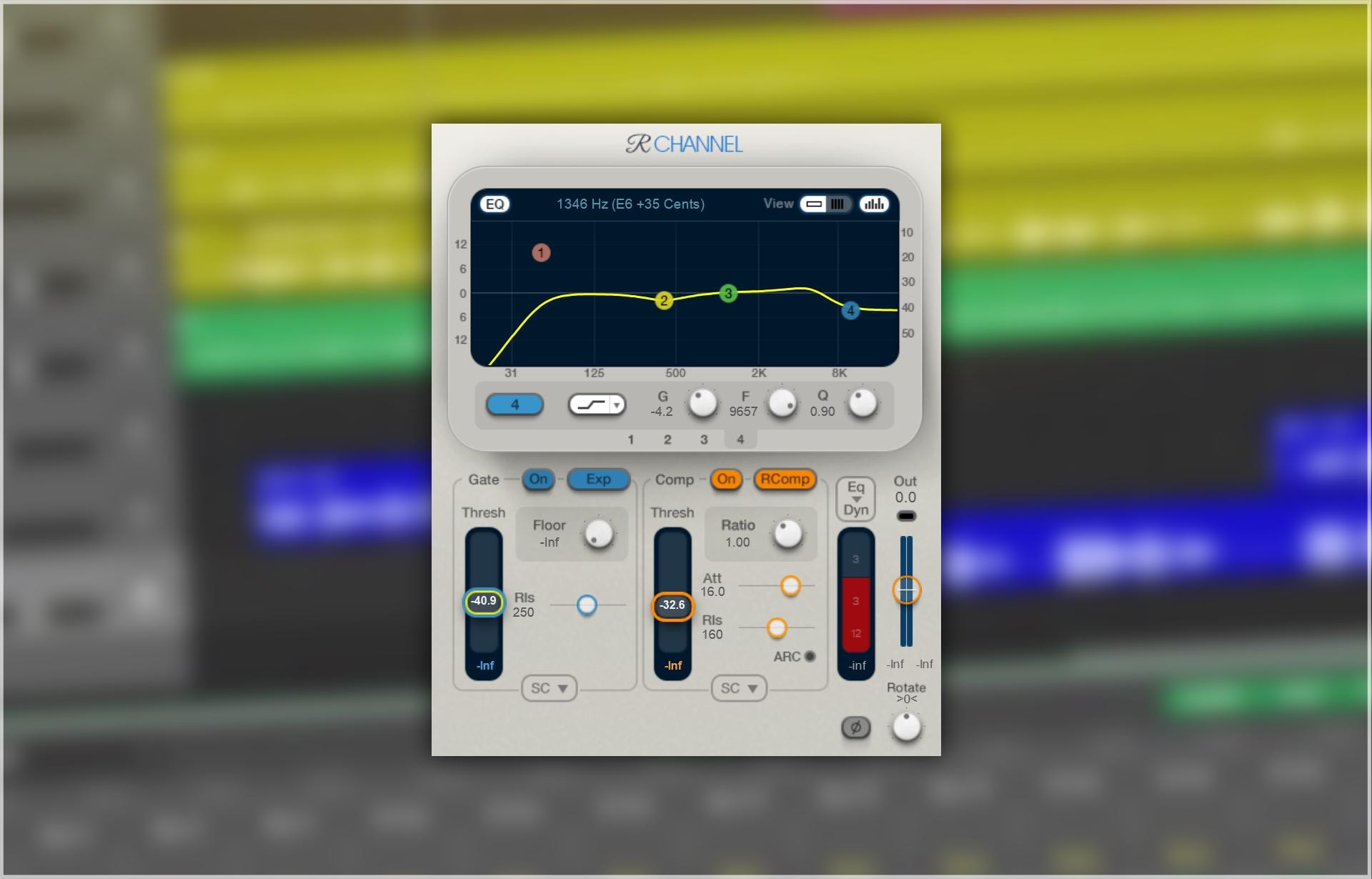The width and height of the screenshot is (1372, 879).
Task: Click the RChannel logo
Action: tap(685, 144)
